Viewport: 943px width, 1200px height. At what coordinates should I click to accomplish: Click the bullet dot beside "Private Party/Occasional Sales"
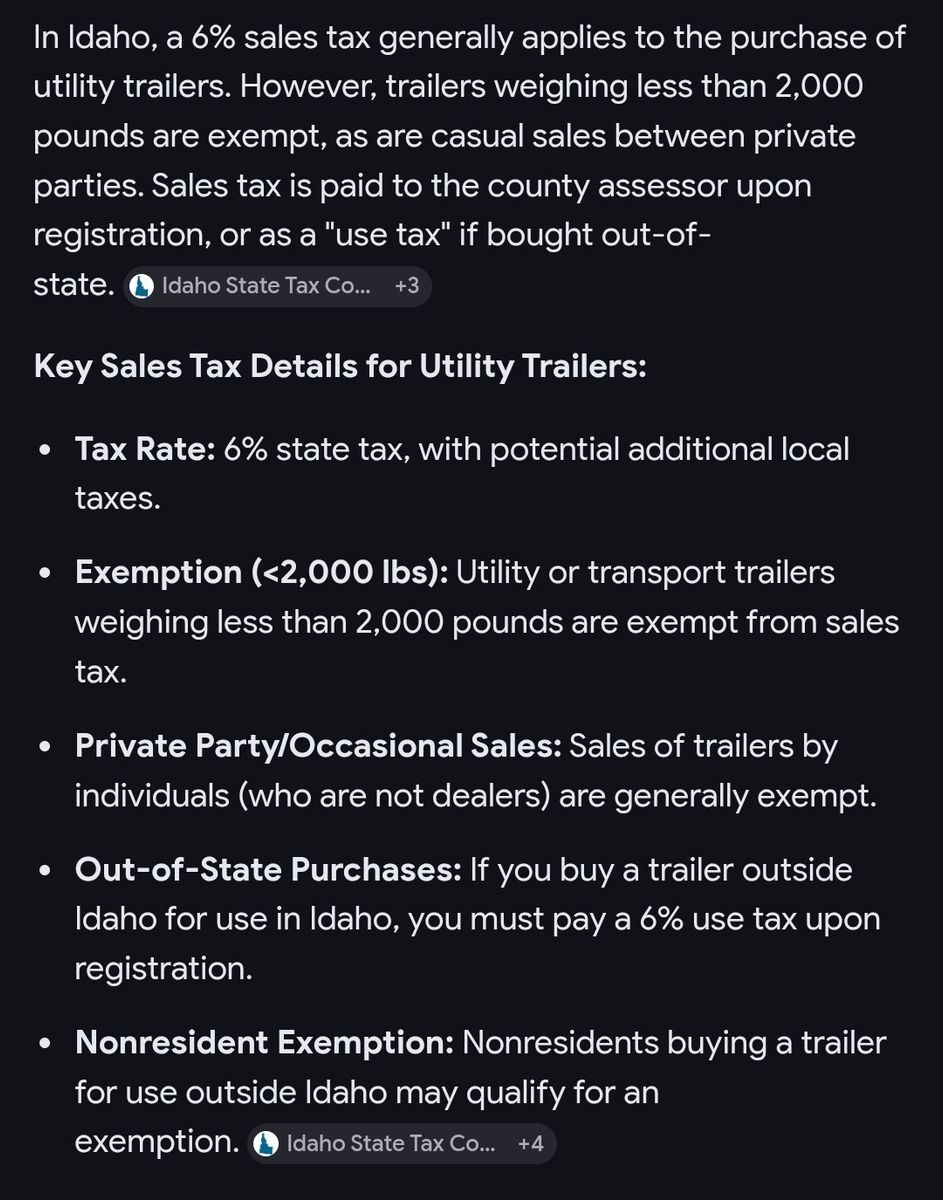(x=45, y=749)
